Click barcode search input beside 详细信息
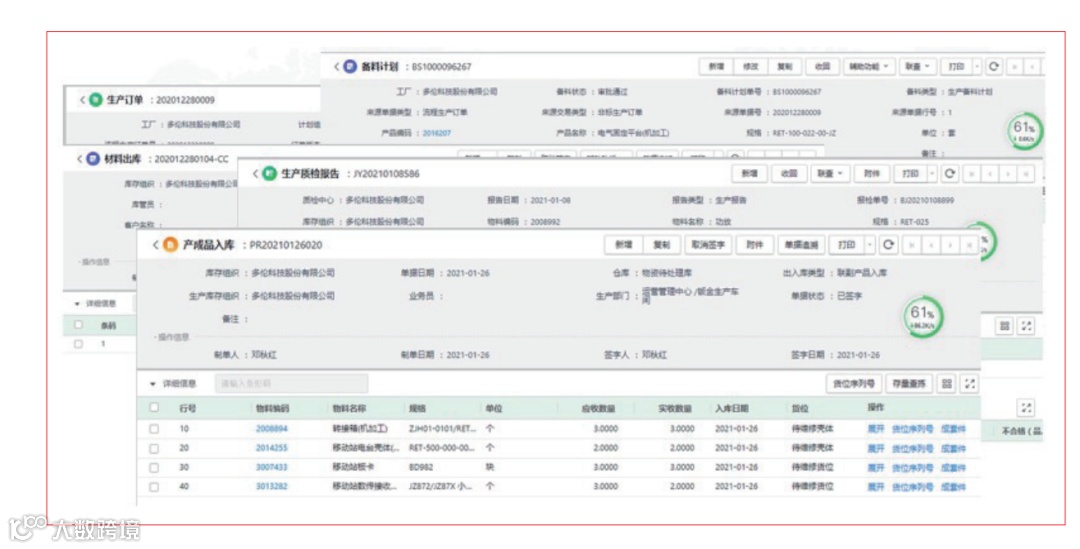The height and width of the screenshot is (549, 1080). pyautogui.click(x=291, y=384)
